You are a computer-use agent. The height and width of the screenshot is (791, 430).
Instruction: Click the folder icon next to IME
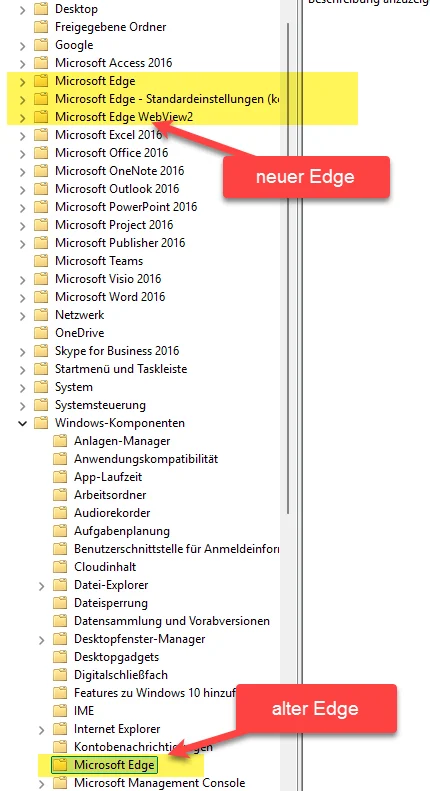[60, 711]
